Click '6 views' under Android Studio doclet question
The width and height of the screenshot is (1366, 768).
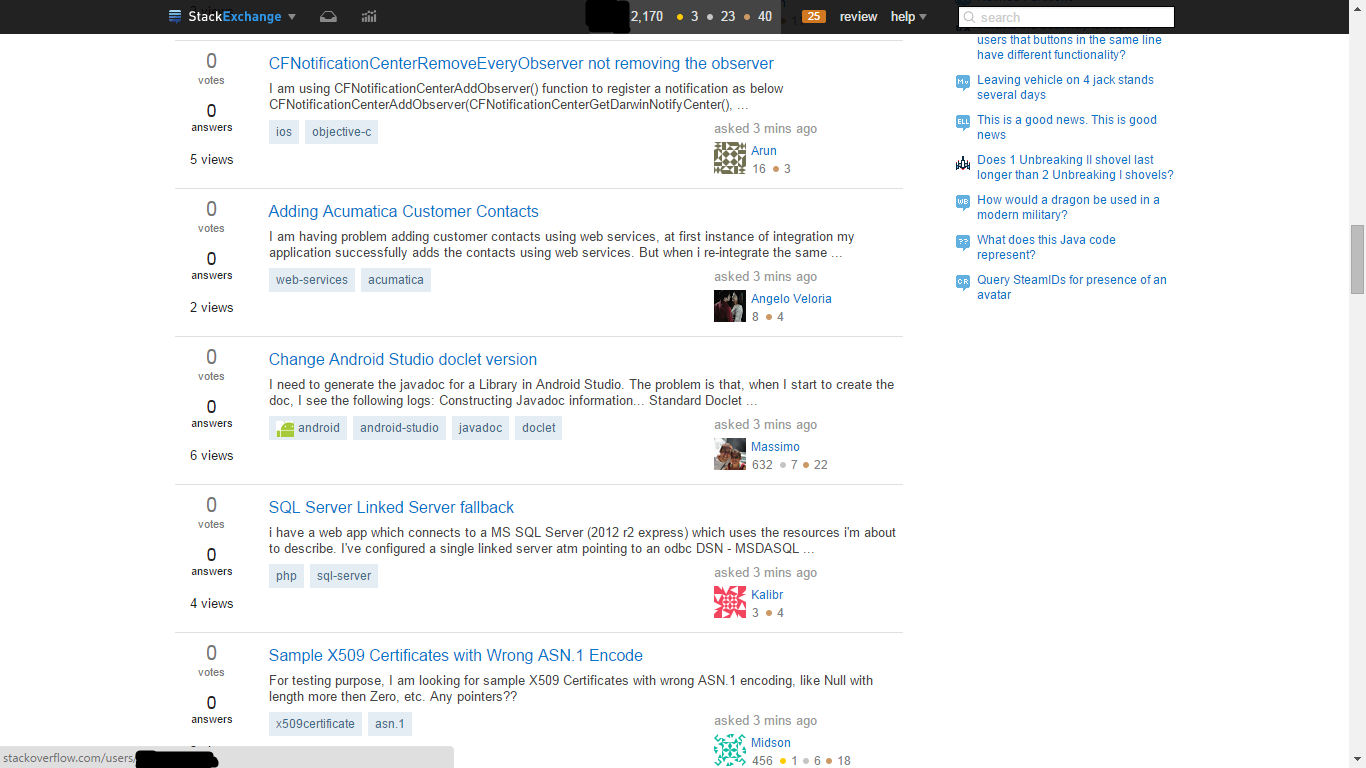pyautogui.click(x=212, y=455)
